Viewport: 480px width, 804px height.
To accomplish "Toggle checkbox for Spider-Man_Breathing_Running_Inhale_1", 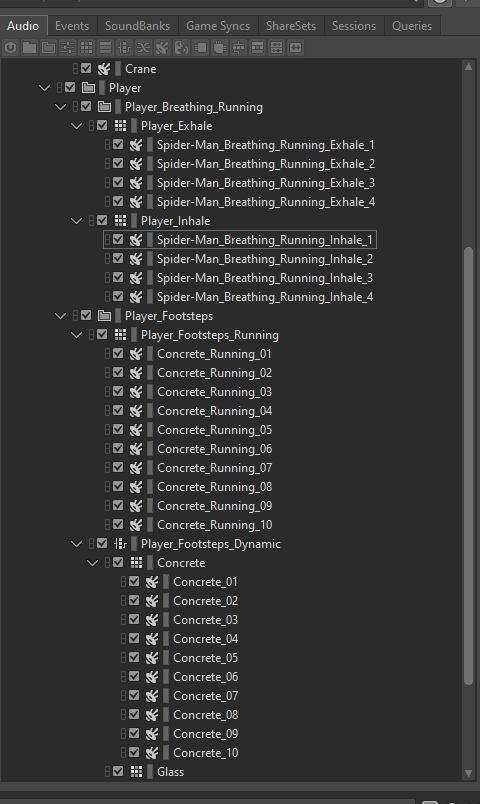I will click(x=118, y=239).
